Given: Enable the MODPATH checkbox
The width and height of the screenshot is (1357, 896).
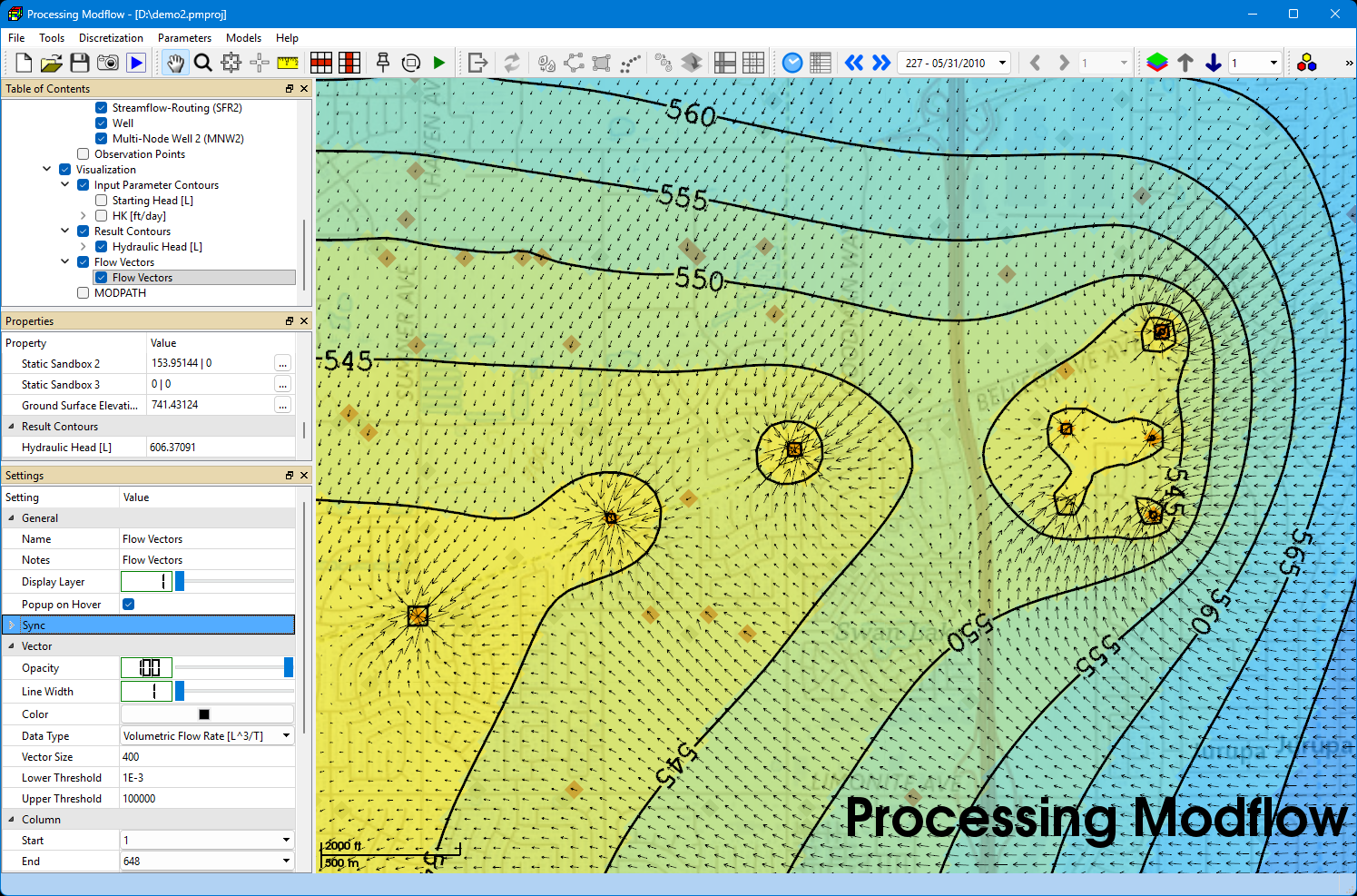Looking at the screenshot, I should [x=84, y=293].
